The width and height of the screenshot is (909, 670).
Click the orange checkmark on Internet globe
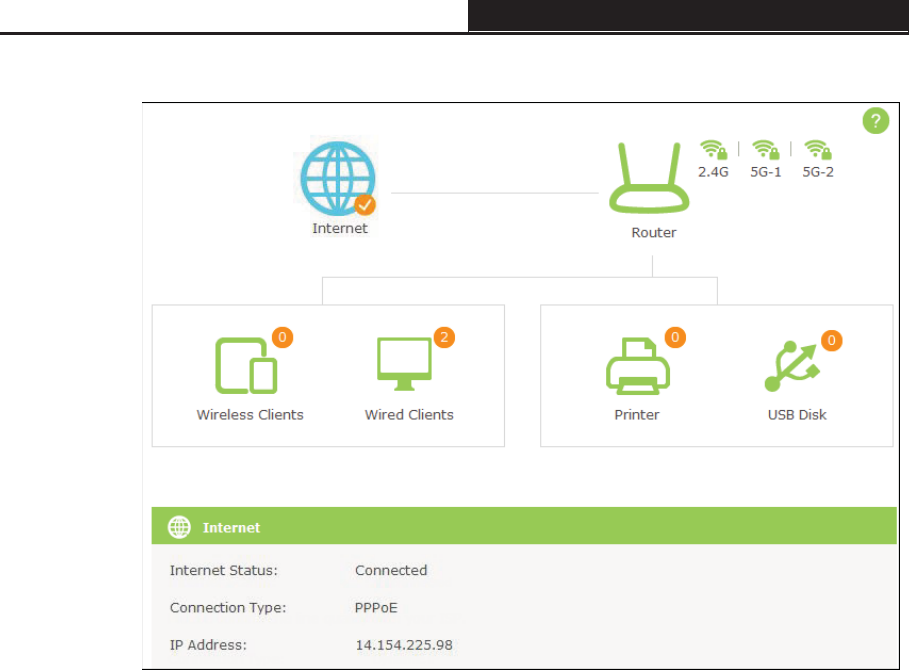365,205
